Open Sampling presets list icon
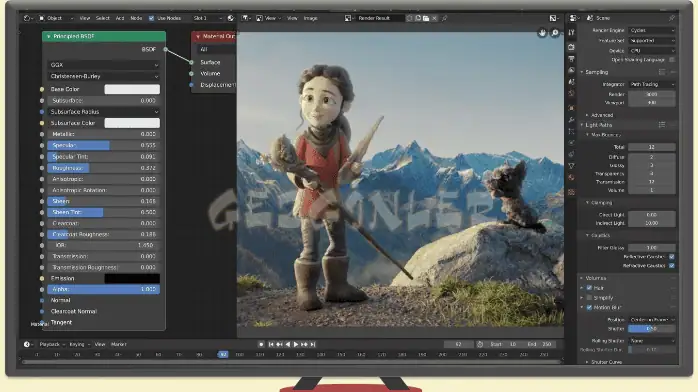This screenshot has height=392, width=698. (662, 72)
